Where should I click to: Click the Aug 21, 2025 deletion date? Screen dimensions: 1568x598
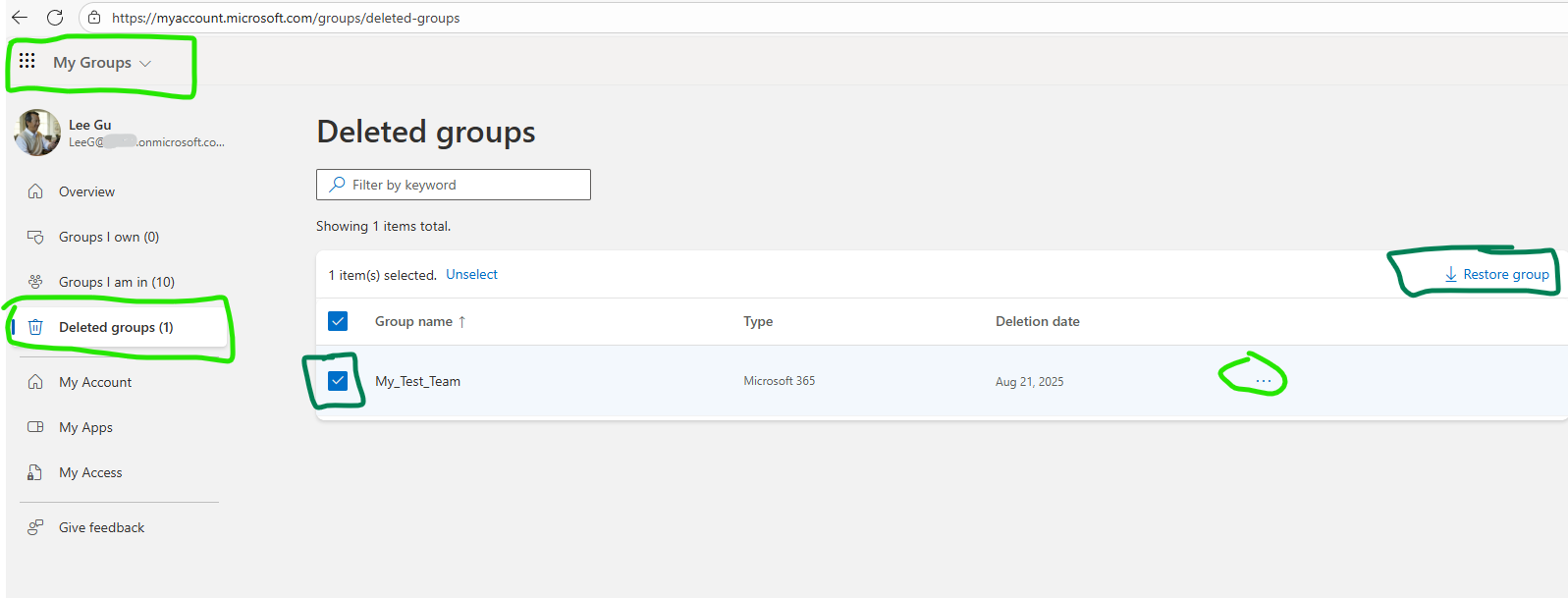pyautogui.click(x=1029, y=382)
